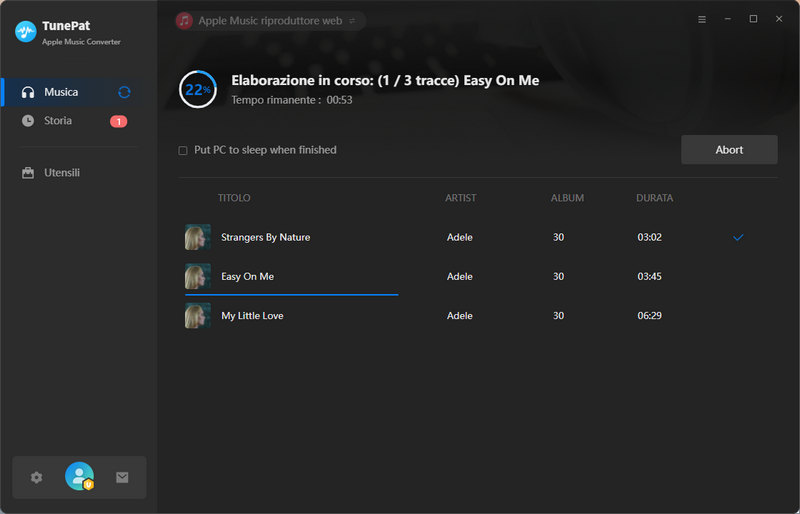Click the TunePat logo icon
Screen dimensions: 800x514
pos(26,32)
